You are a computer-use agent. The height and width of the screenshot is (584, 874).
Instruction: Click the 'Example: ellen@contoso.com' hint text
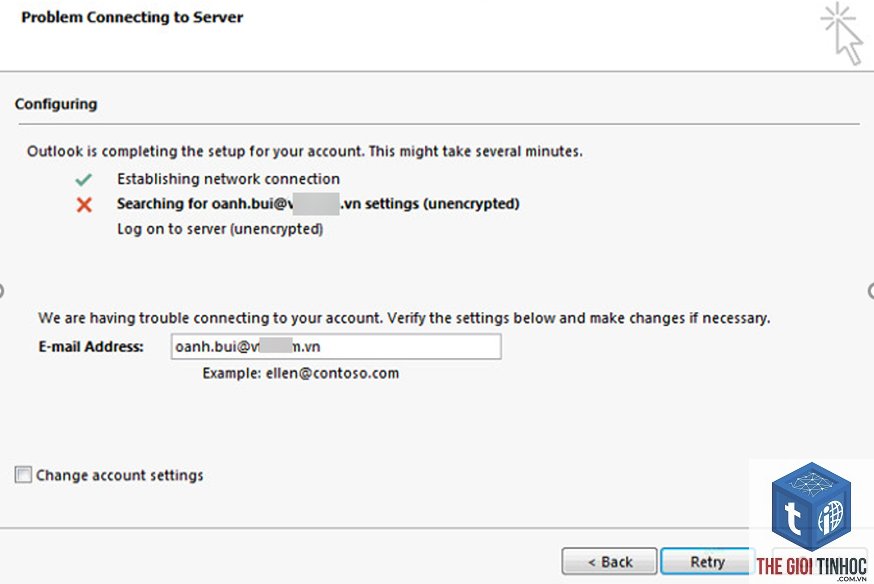coord(301,373)
